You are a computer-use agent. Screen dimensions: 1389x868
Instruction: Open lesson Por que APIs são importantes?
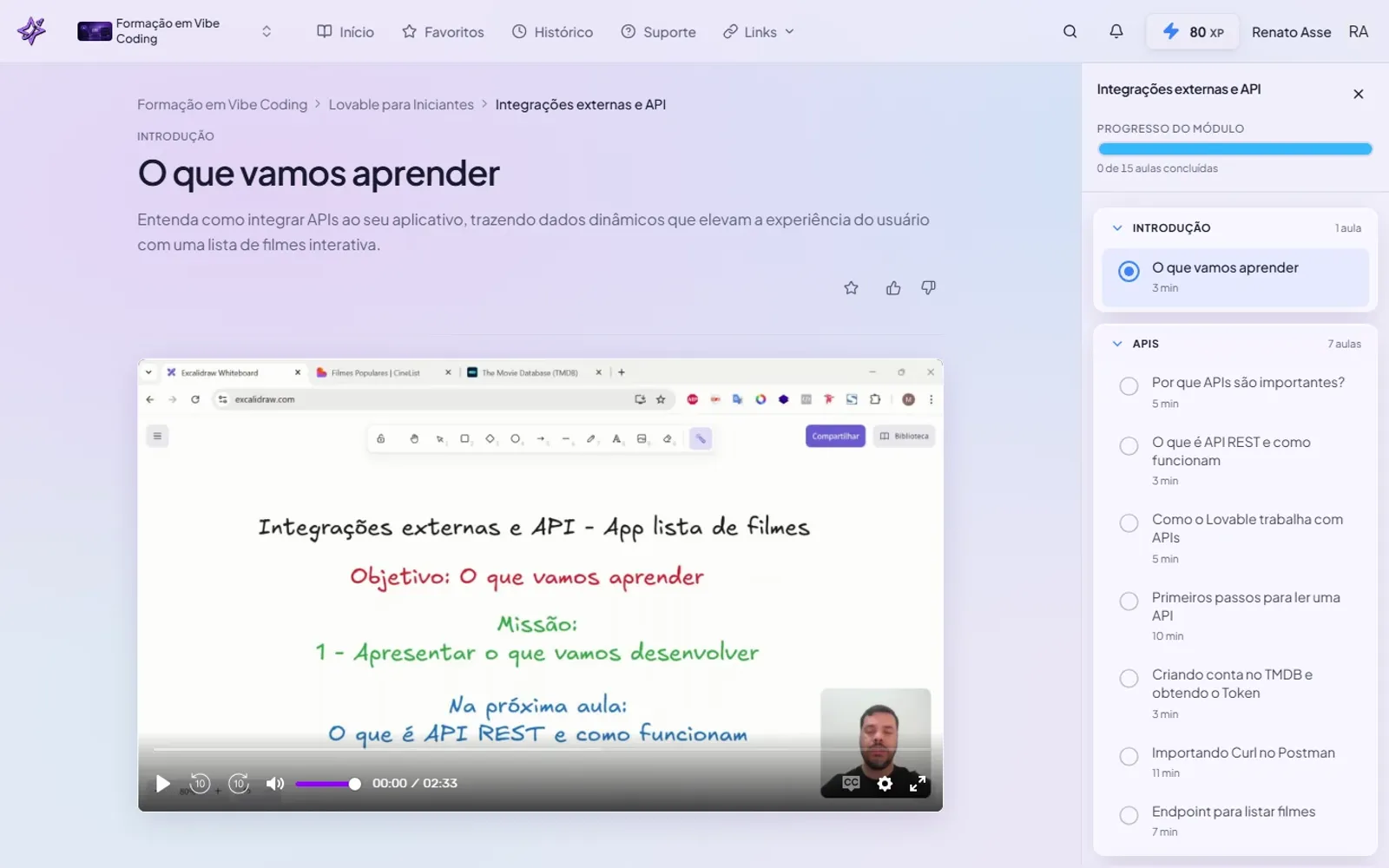click(x=1247, y=383)
